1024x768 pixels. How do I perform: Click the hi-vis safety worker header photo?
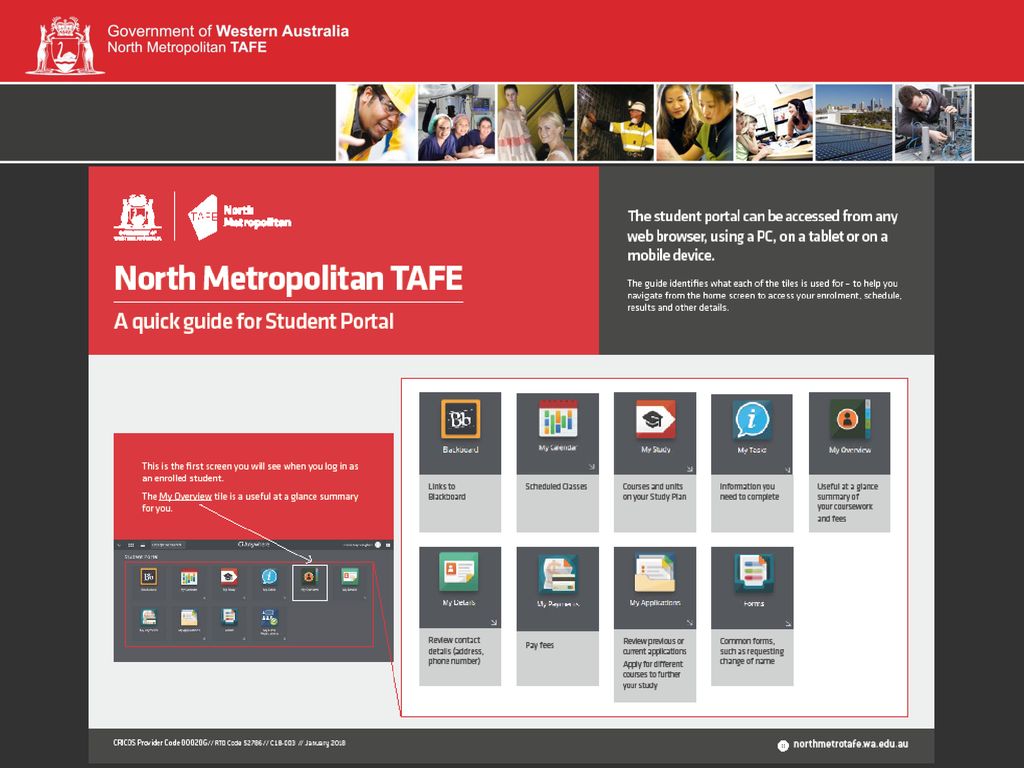click(615, 122)
